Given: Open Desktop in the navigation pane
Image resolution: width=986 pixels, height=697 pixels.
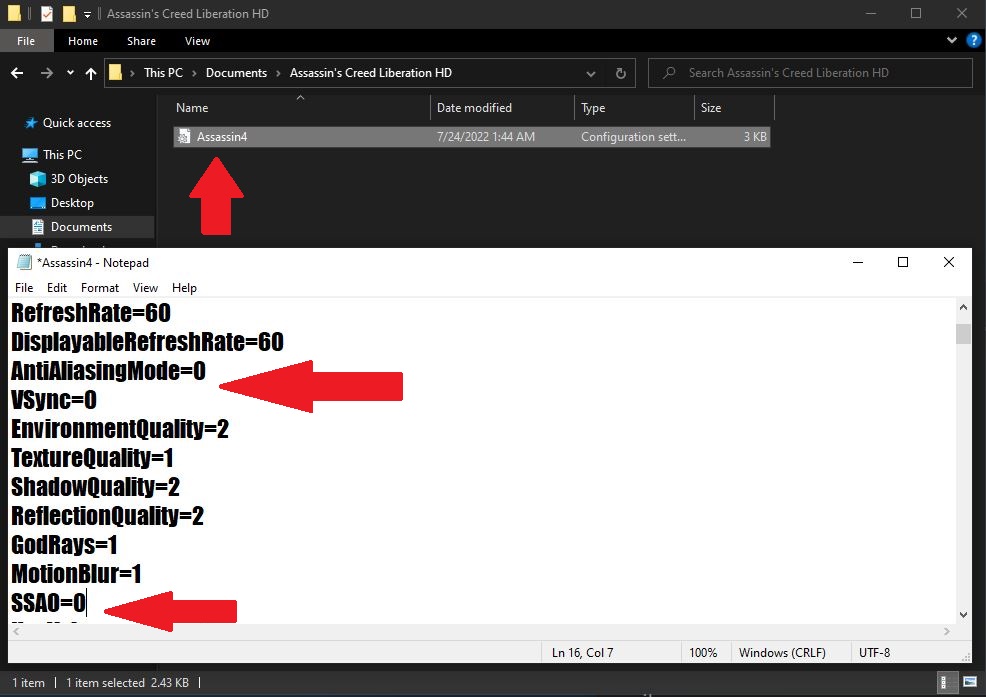Looking at the screenshot, I should coord(72,203).
